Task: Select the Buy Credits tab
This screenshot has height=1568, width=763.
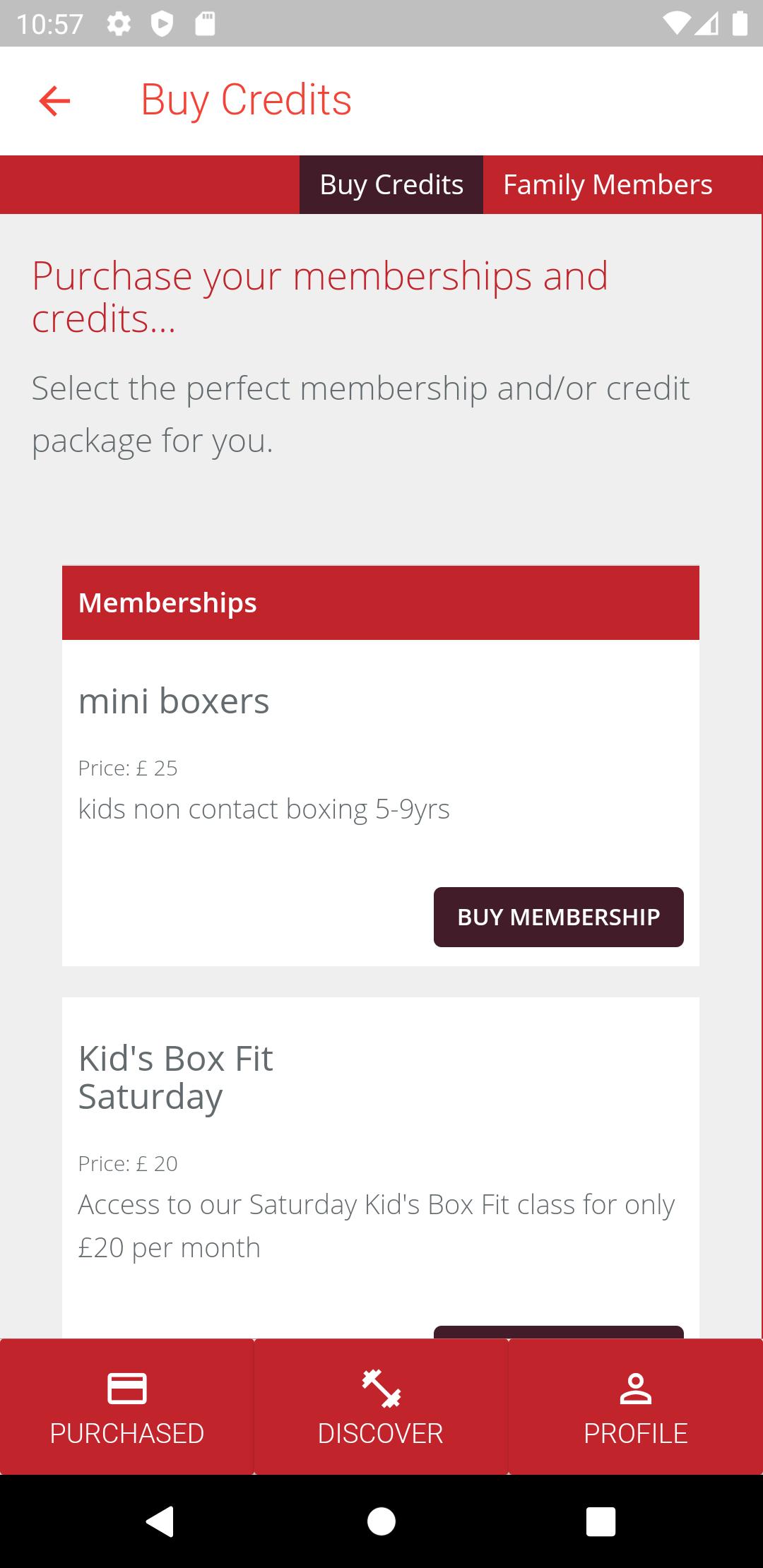Action: 391,184
